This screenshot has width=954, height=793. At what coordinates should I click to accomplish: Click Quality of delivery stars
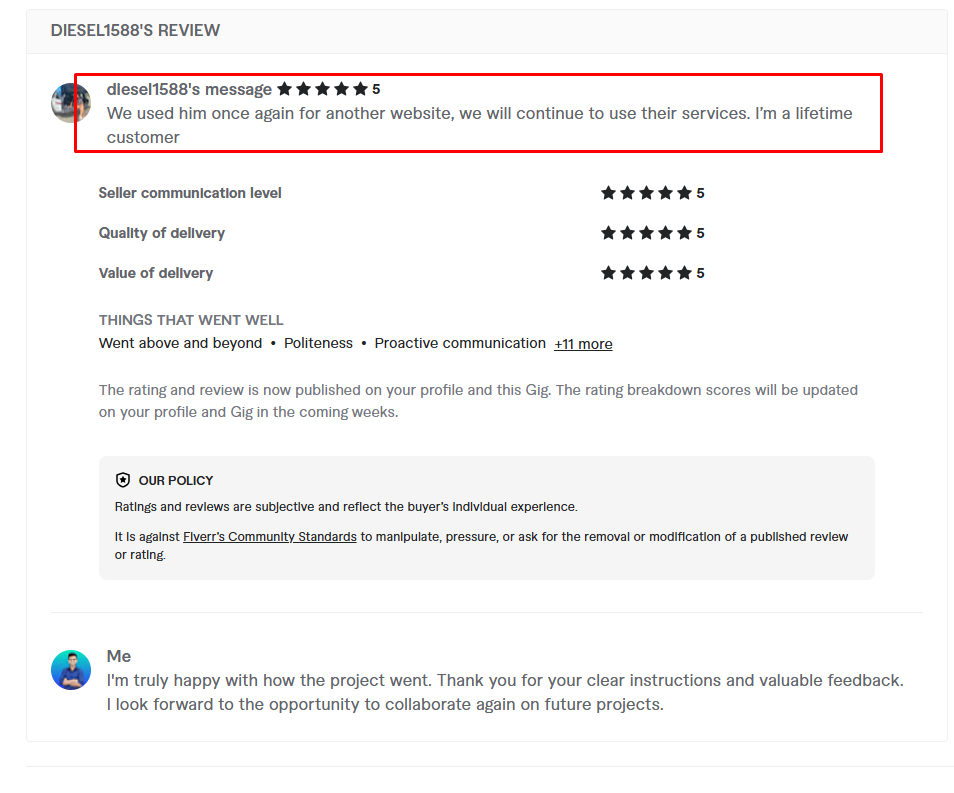646,233
